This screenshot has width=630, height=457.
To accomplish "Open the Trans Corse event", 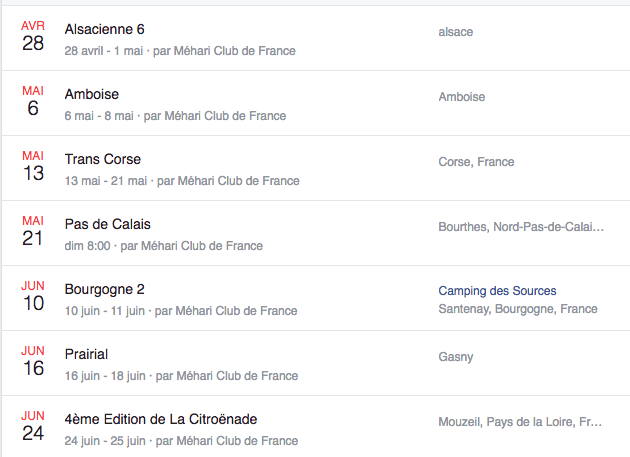I will (x=103, y=159).
